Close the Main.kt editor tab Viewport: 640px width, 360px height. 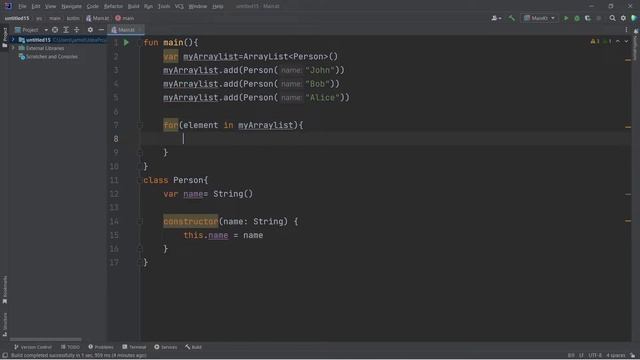pos(139,30)
